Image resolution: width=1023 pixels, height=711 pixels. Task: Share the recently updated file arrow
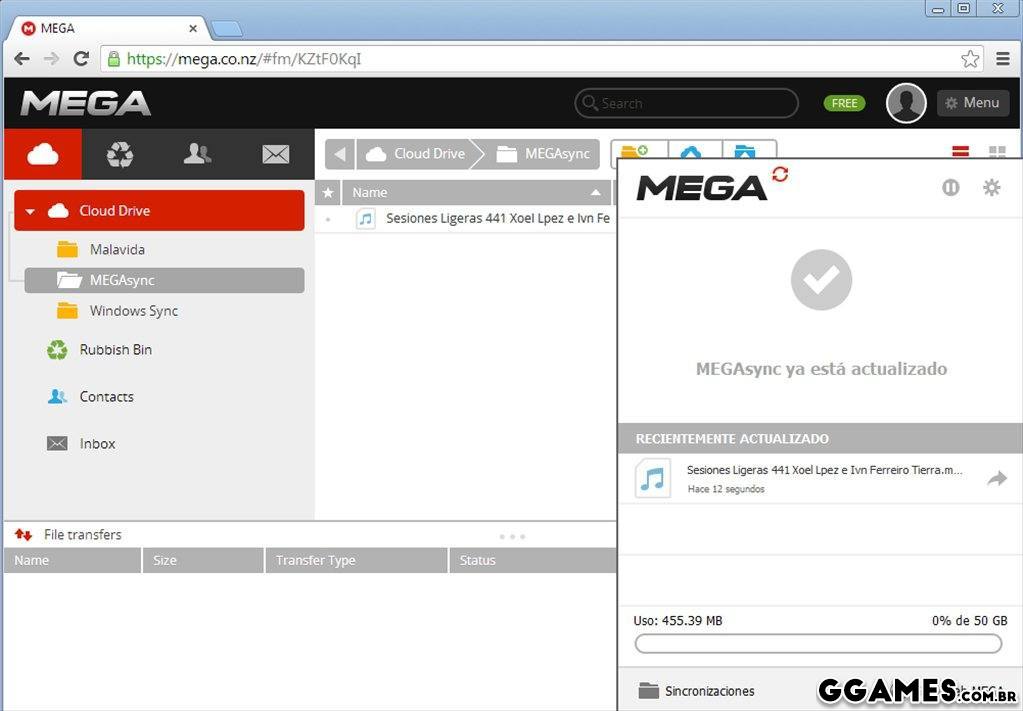tap(996, 479)
